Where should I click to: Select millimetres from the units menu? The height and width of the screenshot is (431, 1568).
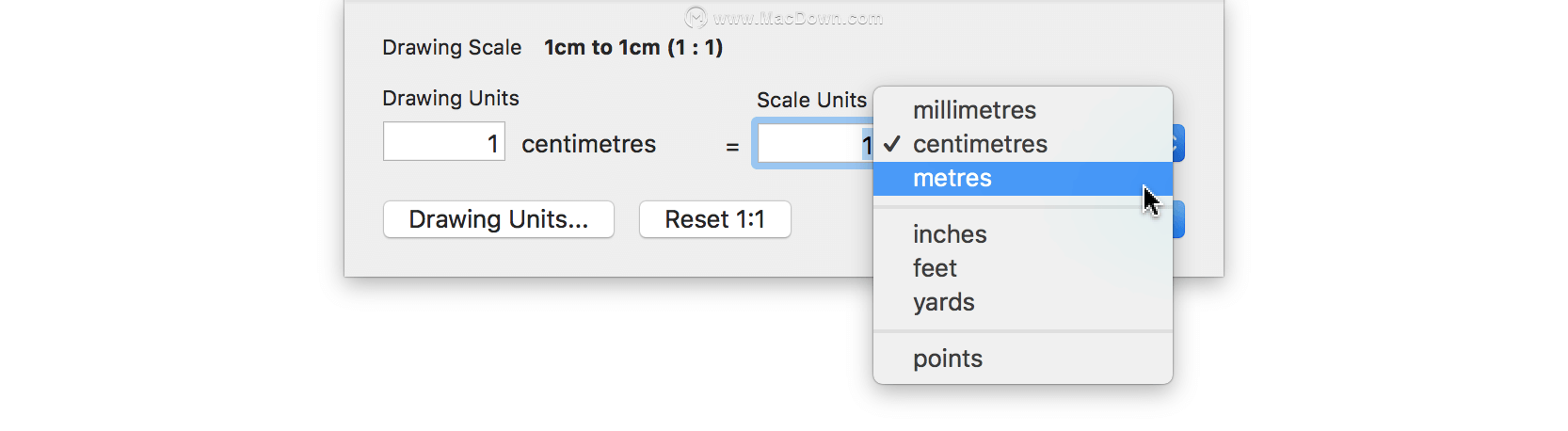coord(1023,110)
